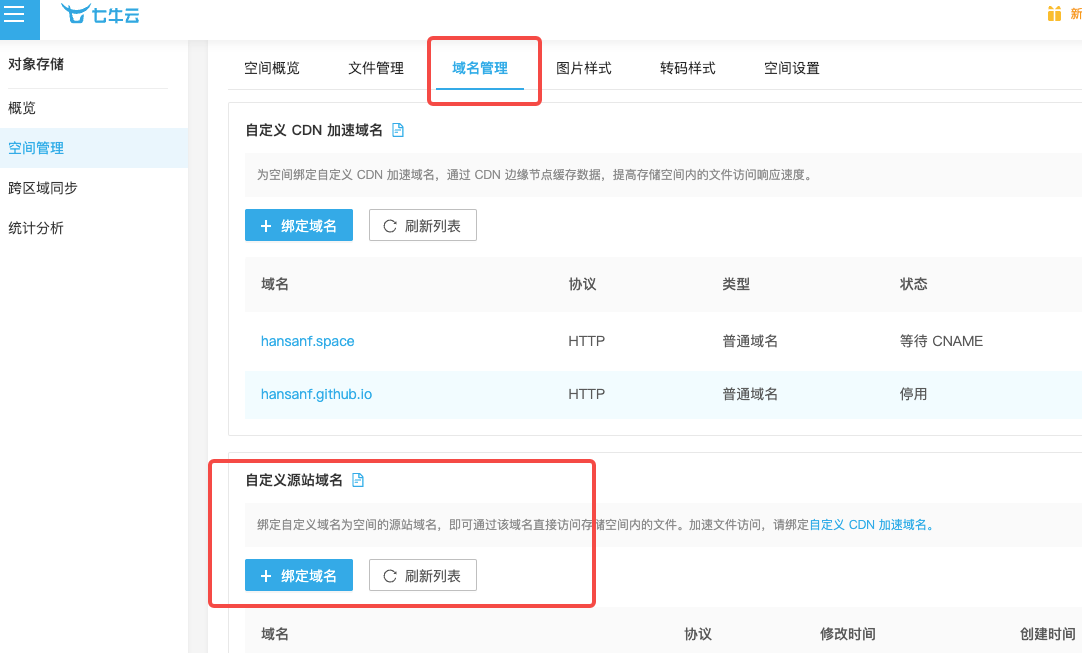Click the 创建时间 column header
1082x653 pixels.
tap(1047, 634)
